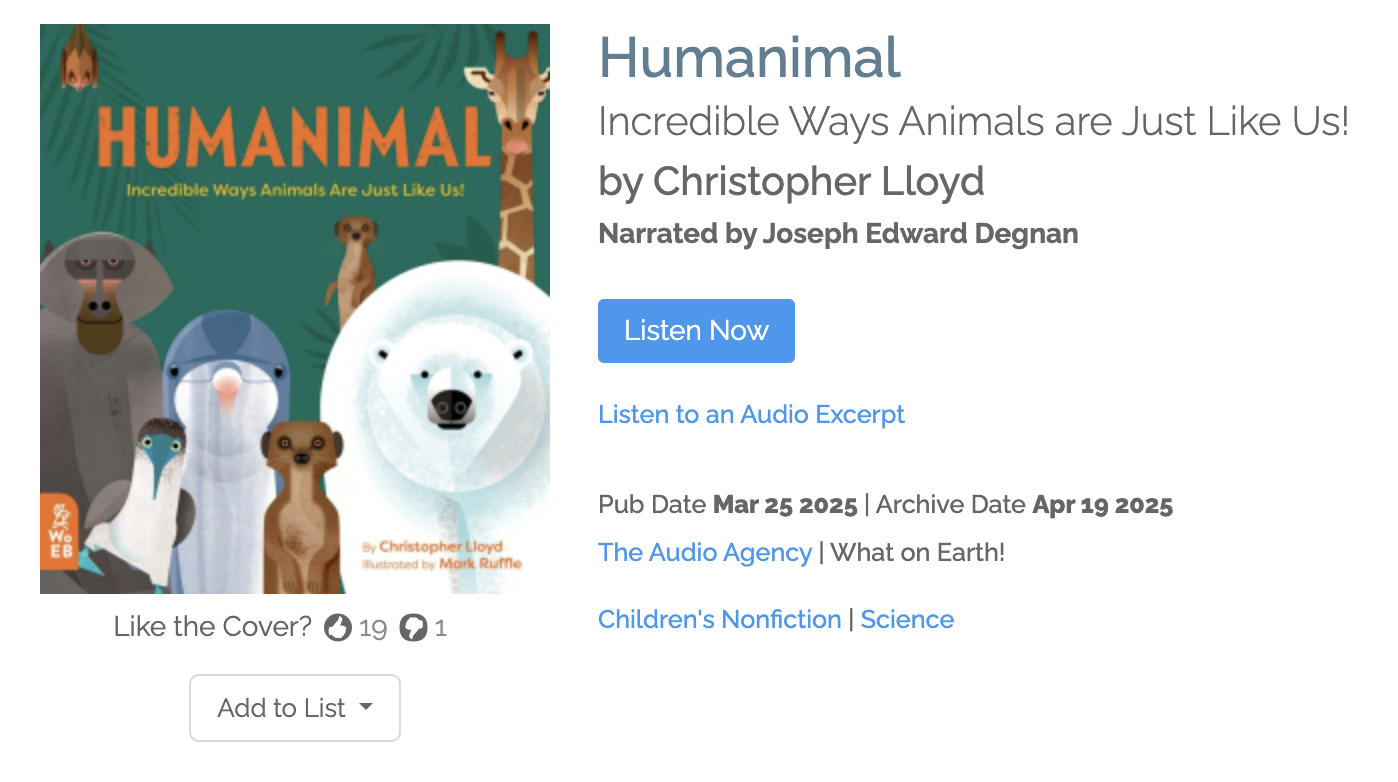Click the Pub Date Mar 25 2025

pyautogui.click(x=784, y=505)
